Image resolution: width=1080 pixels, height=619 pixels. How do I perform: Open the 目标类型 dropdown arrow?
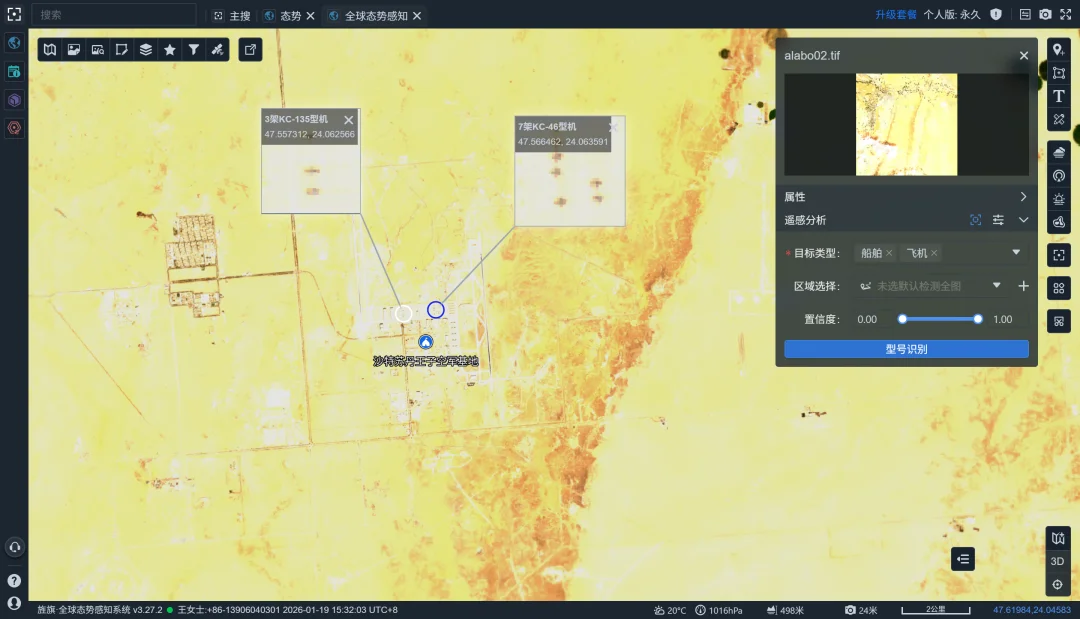coord(1016,253)
